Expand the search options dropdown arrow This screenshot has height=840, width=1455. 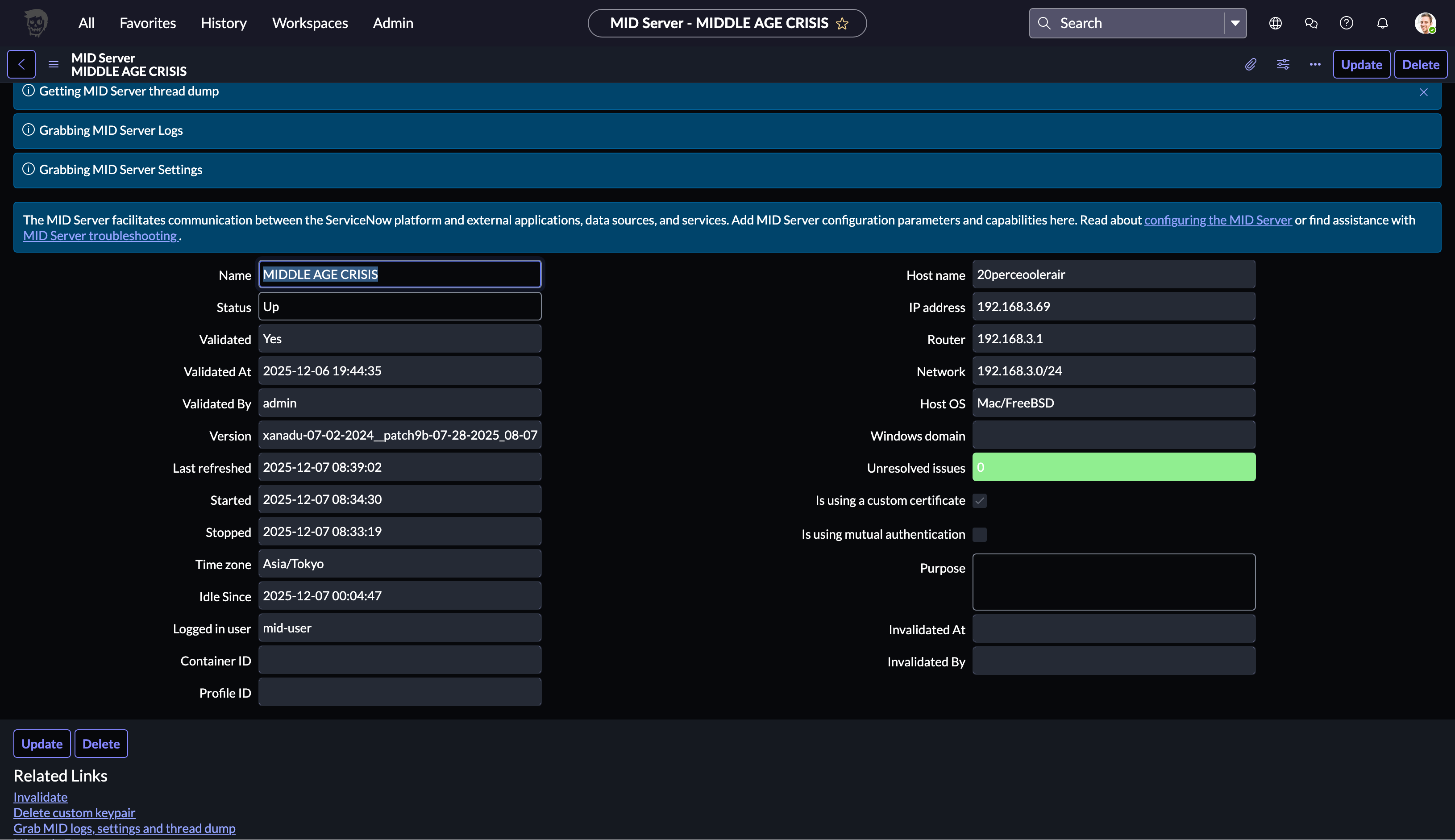(x=1235, y=23)
